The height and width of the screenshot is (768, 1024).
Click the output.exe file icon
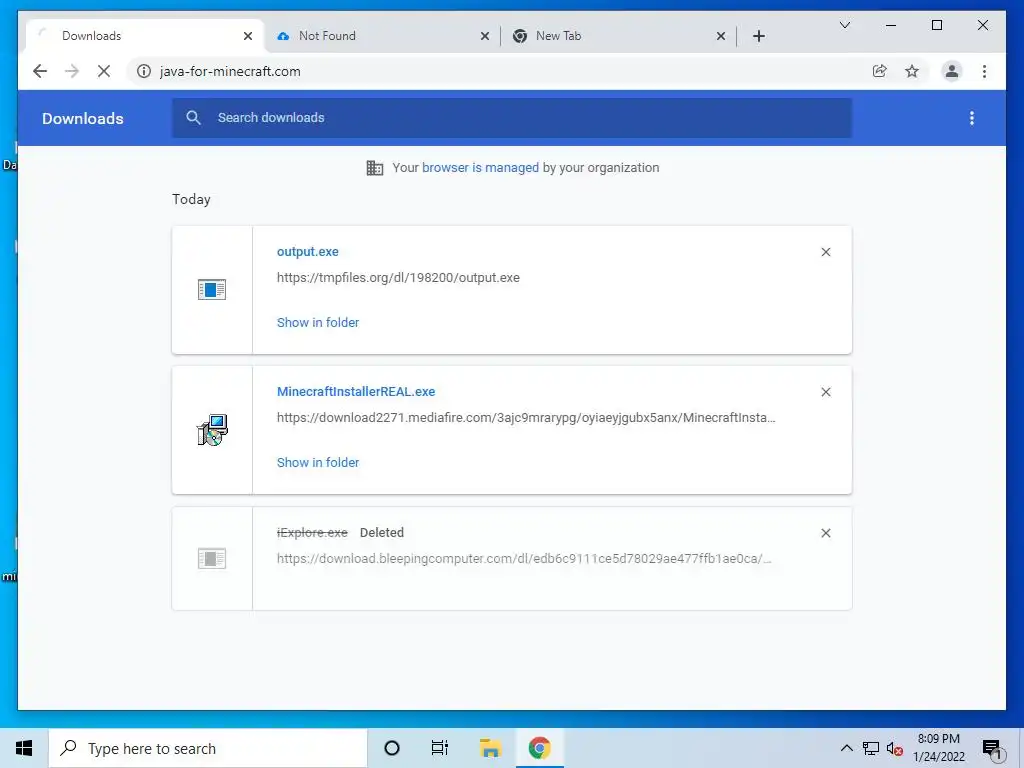click(x=212, y=290)
